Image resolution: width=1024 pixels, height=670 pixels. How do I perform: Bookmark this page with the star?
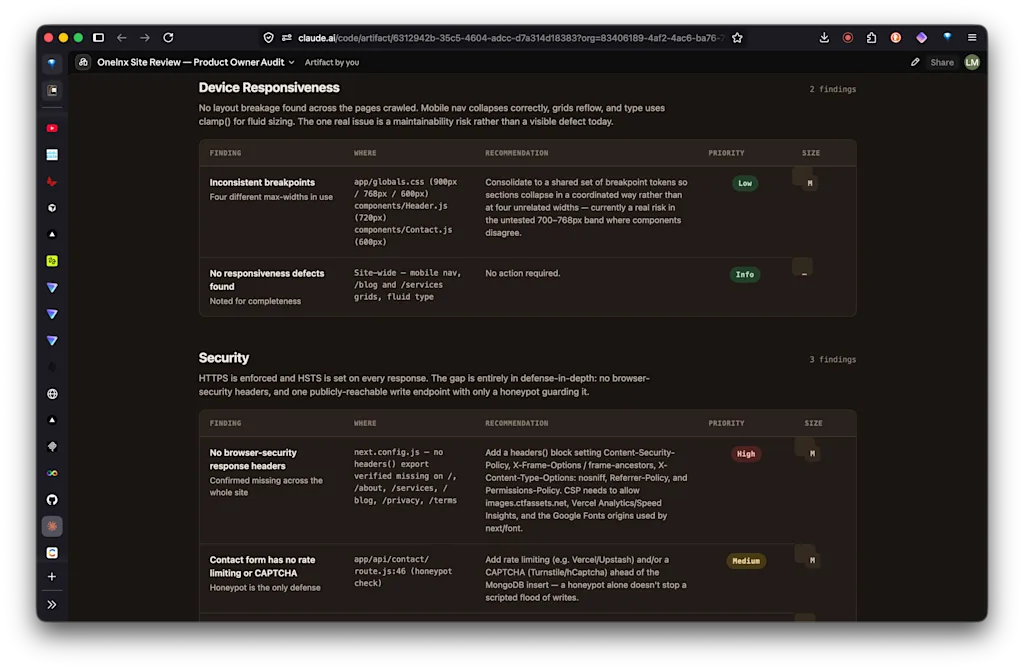pos(737,38)
